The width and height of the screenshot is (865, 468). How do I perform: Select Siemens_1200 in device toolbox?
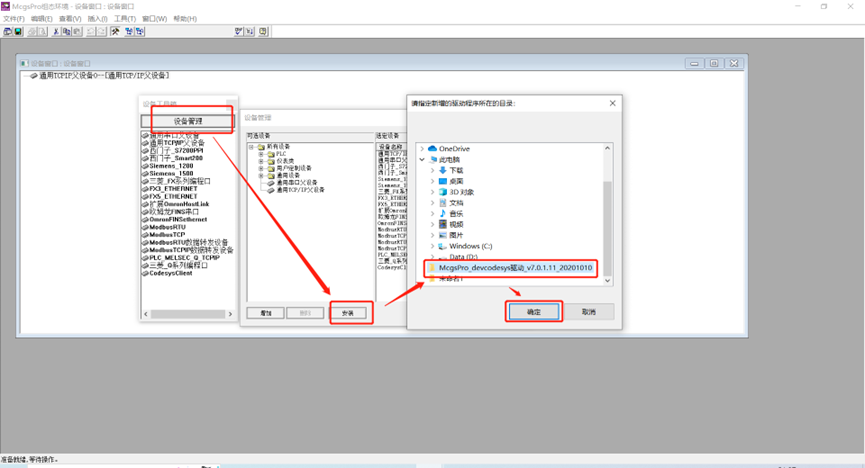171,166
